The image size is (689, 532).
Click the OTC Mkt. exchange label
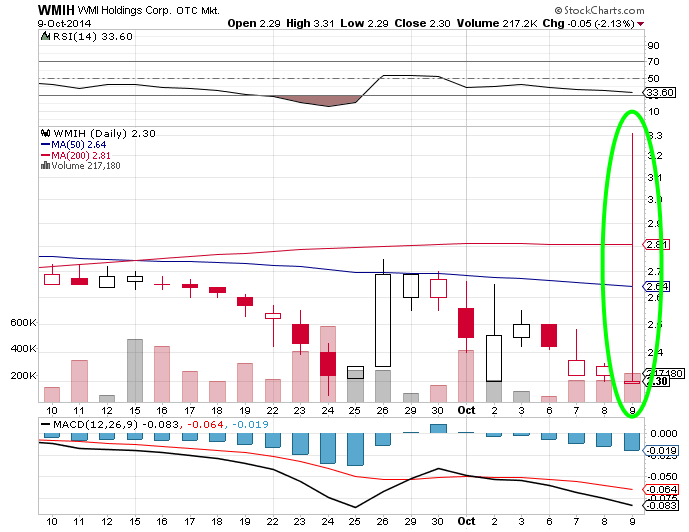(x=198, y=11)
